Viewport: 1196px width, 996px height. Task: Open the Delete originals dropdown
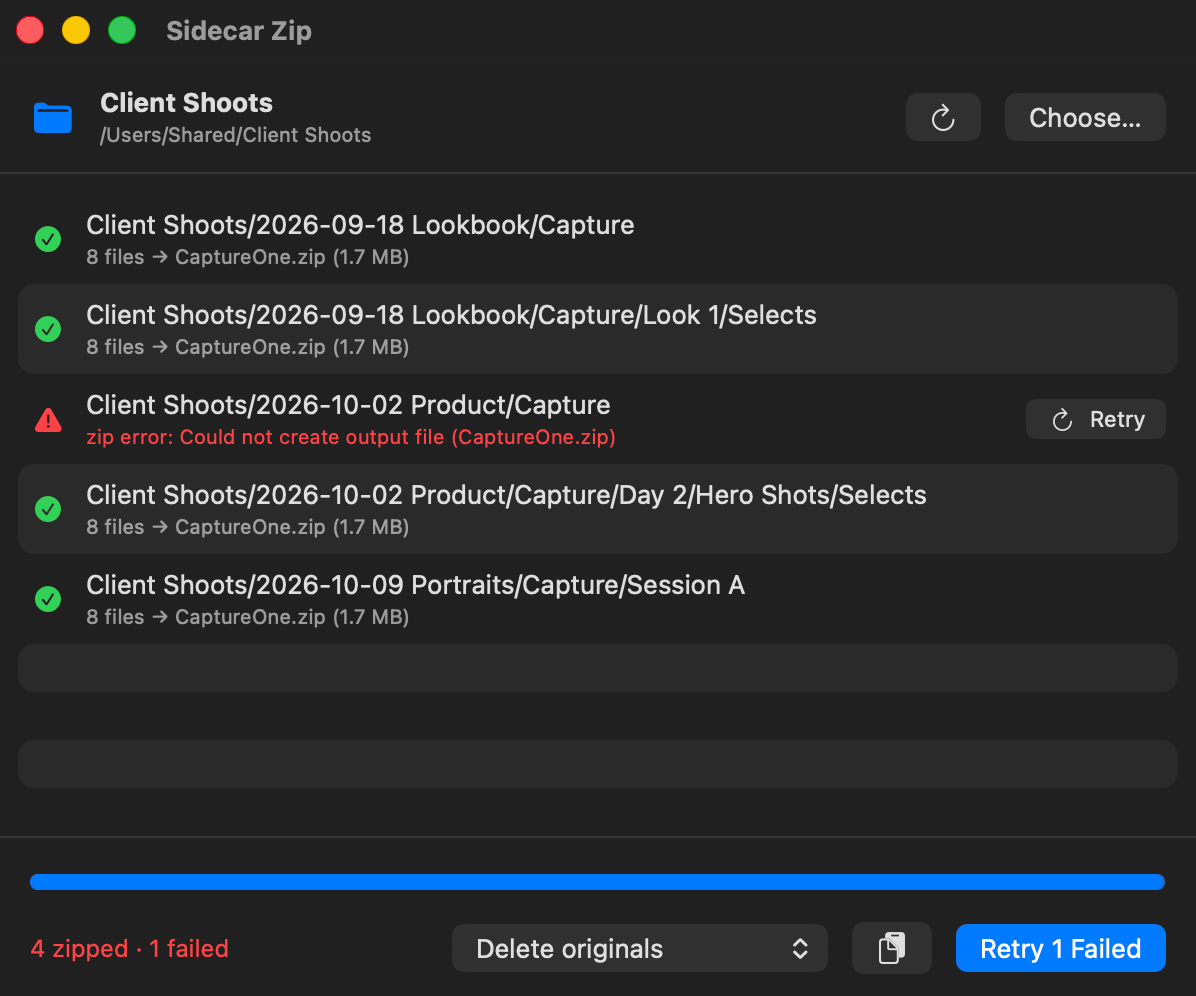click(639, 949)
